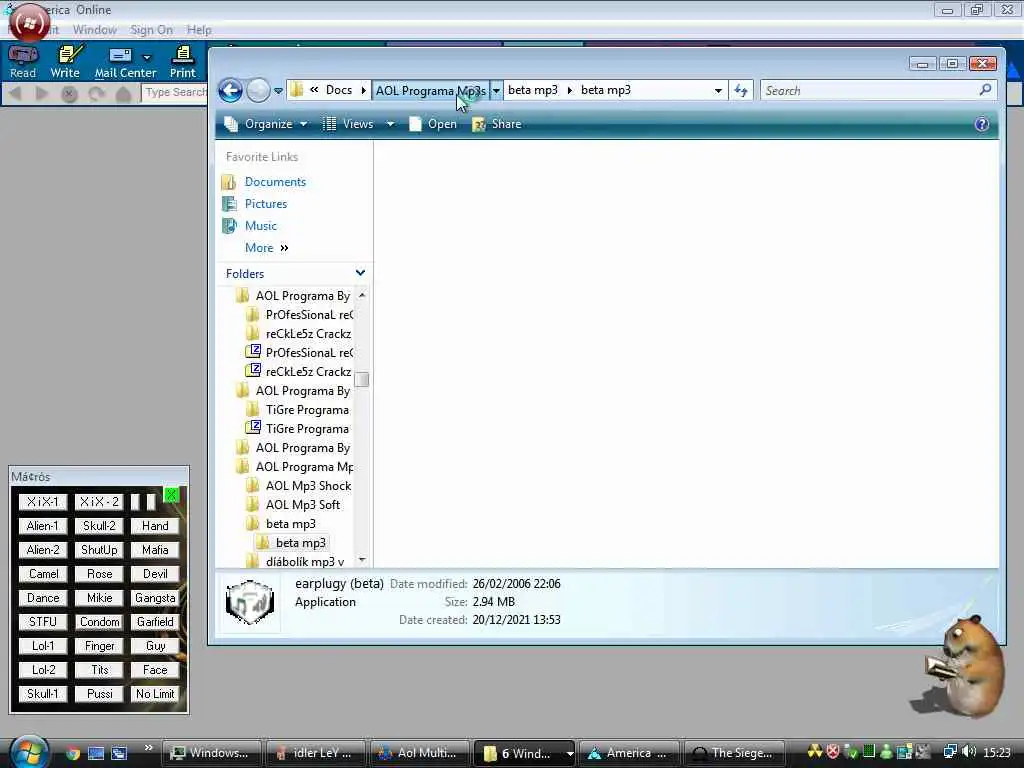
Task: Click the Skull-2 macro button
Action: [x=99, y=526]
